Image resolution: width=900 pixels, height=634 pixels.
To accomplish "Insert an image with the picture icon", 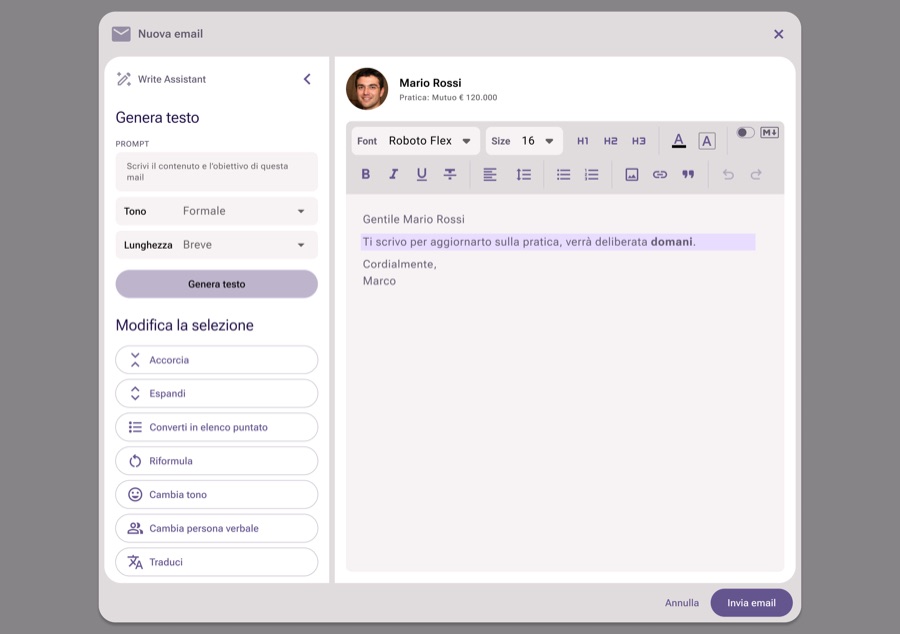I will pos(632,174).
